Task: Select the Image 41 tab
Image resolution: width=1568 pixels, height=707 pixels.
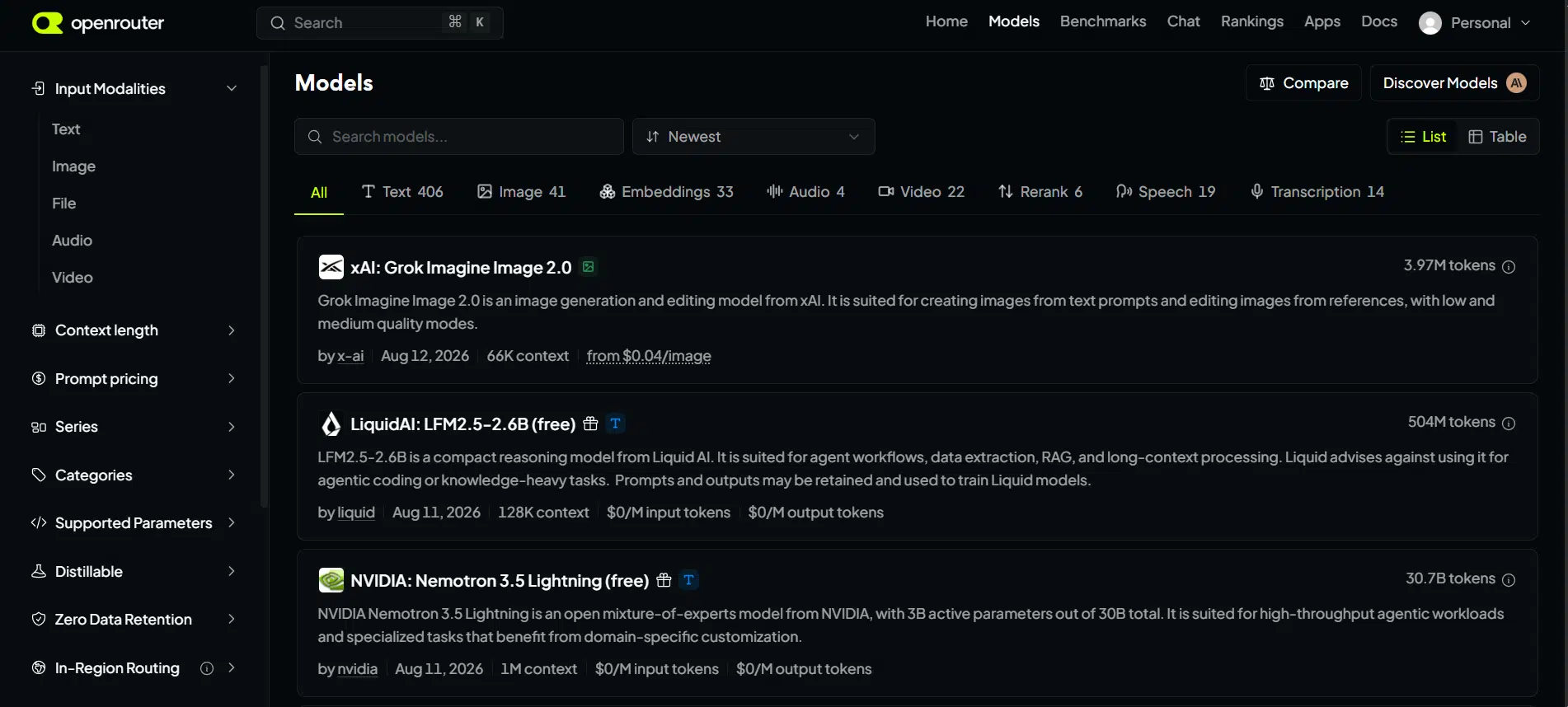Action: pos(522,192)
